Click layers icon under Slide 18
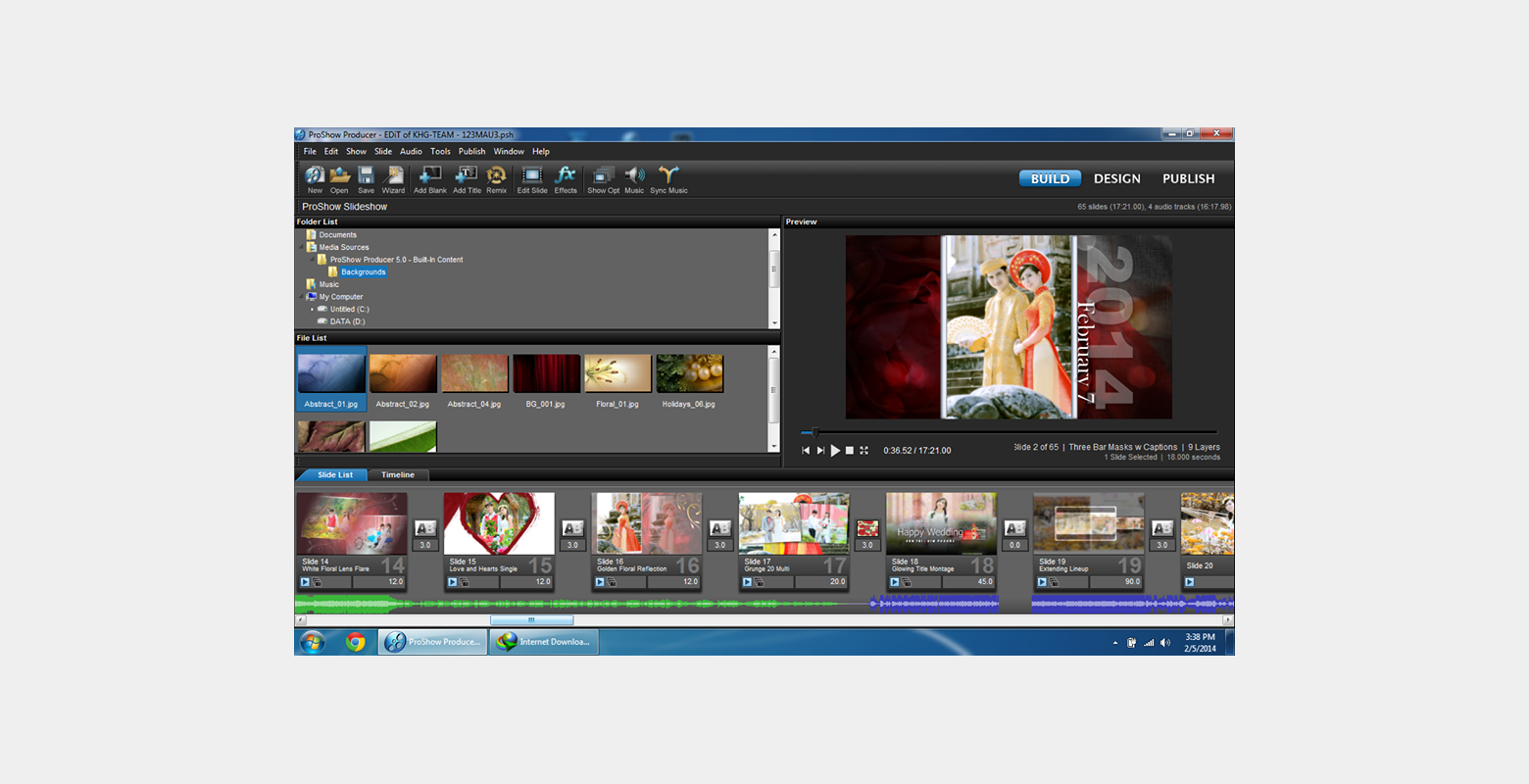The image size is (1529, 784). 906,582
